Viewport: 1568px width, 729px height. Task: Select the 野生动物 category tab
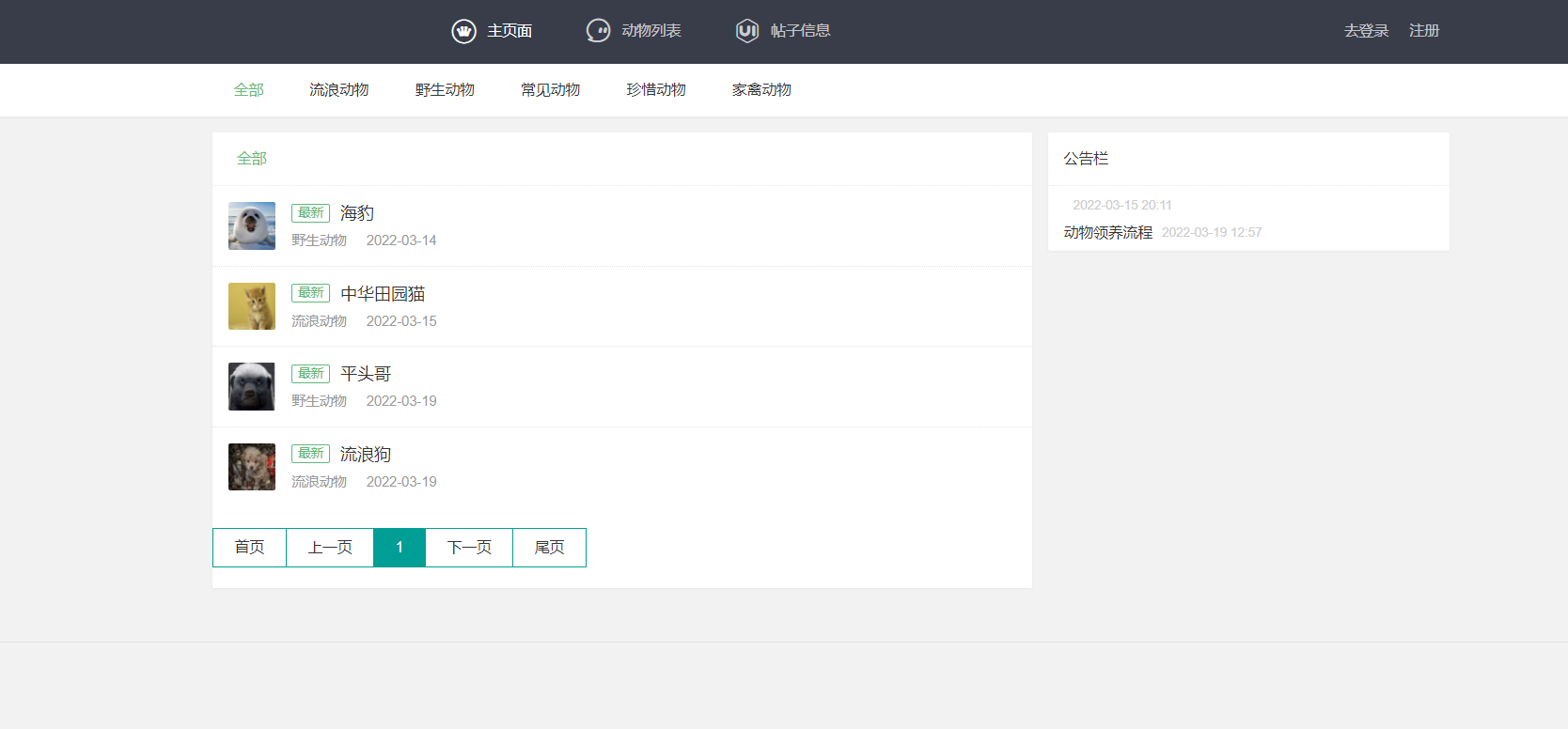coord(445,90)
